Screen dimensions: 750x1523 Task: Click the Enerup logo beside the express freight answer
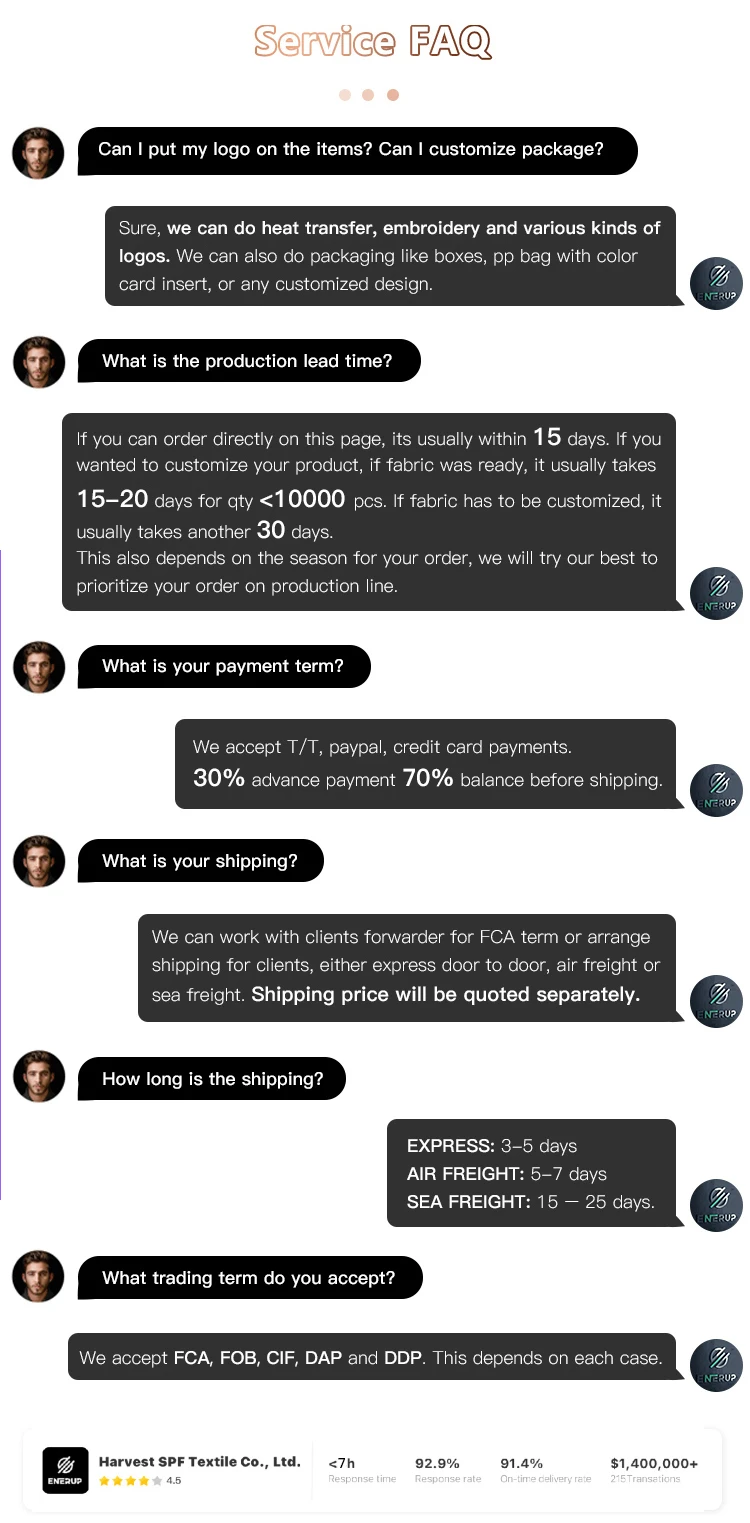(716, 1205)
